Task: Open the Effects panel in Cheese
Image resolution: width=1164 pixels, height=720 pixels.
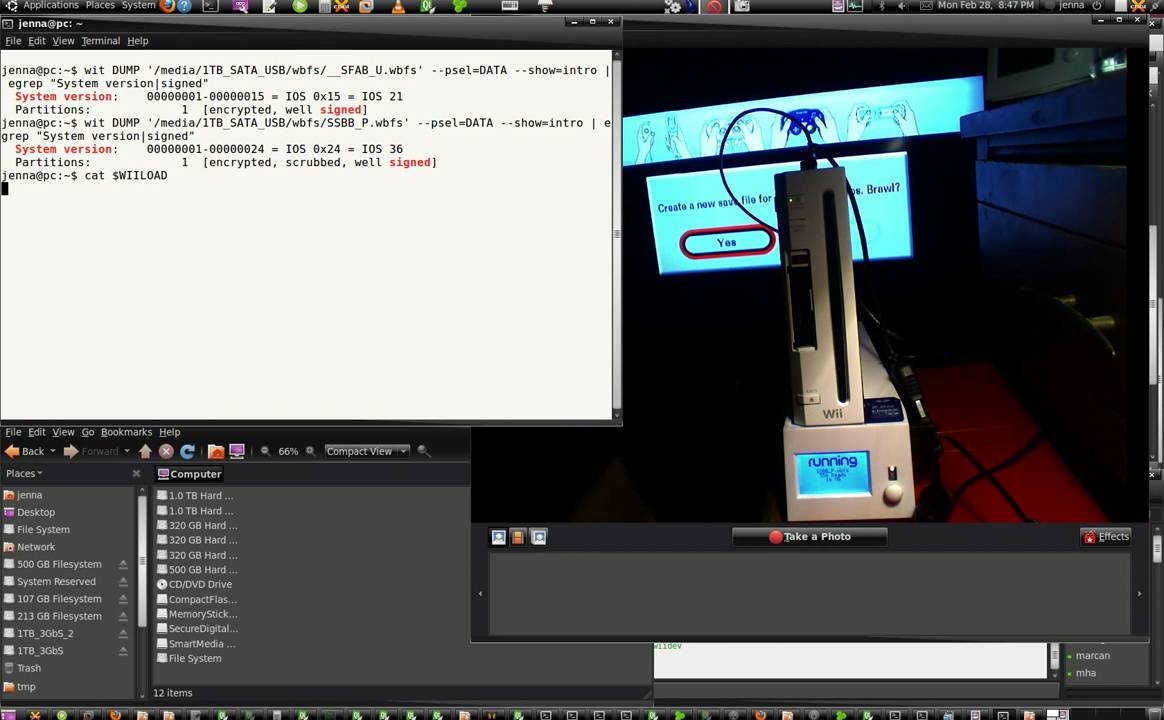Action: click(x=1106, y=537)
